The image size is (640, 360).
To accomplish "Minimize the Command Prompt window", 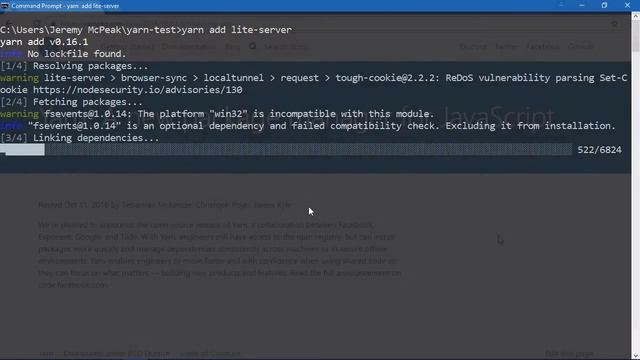I will pyautogui.click(x=582, y=5).
